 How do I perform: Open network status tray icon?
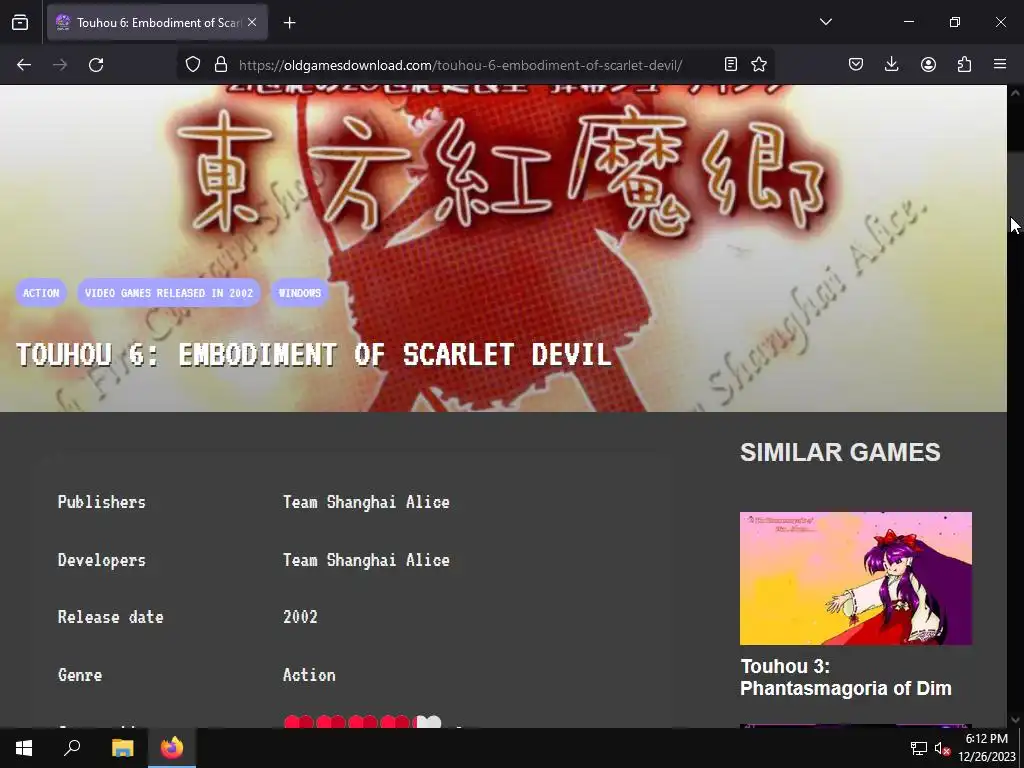(x=919, y=748)
